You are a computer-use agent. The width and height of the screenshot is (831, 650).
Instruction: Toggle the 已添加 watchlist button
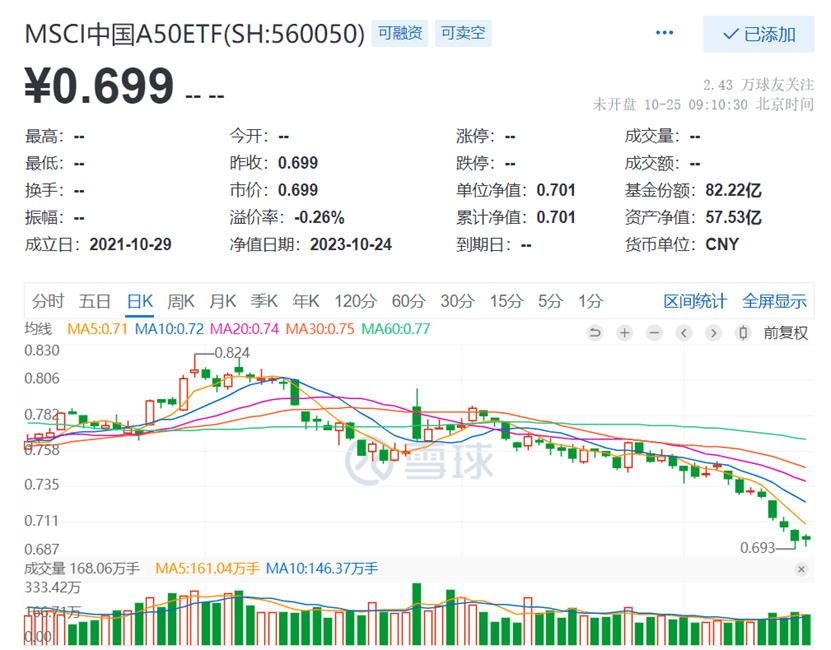(758, 34)
